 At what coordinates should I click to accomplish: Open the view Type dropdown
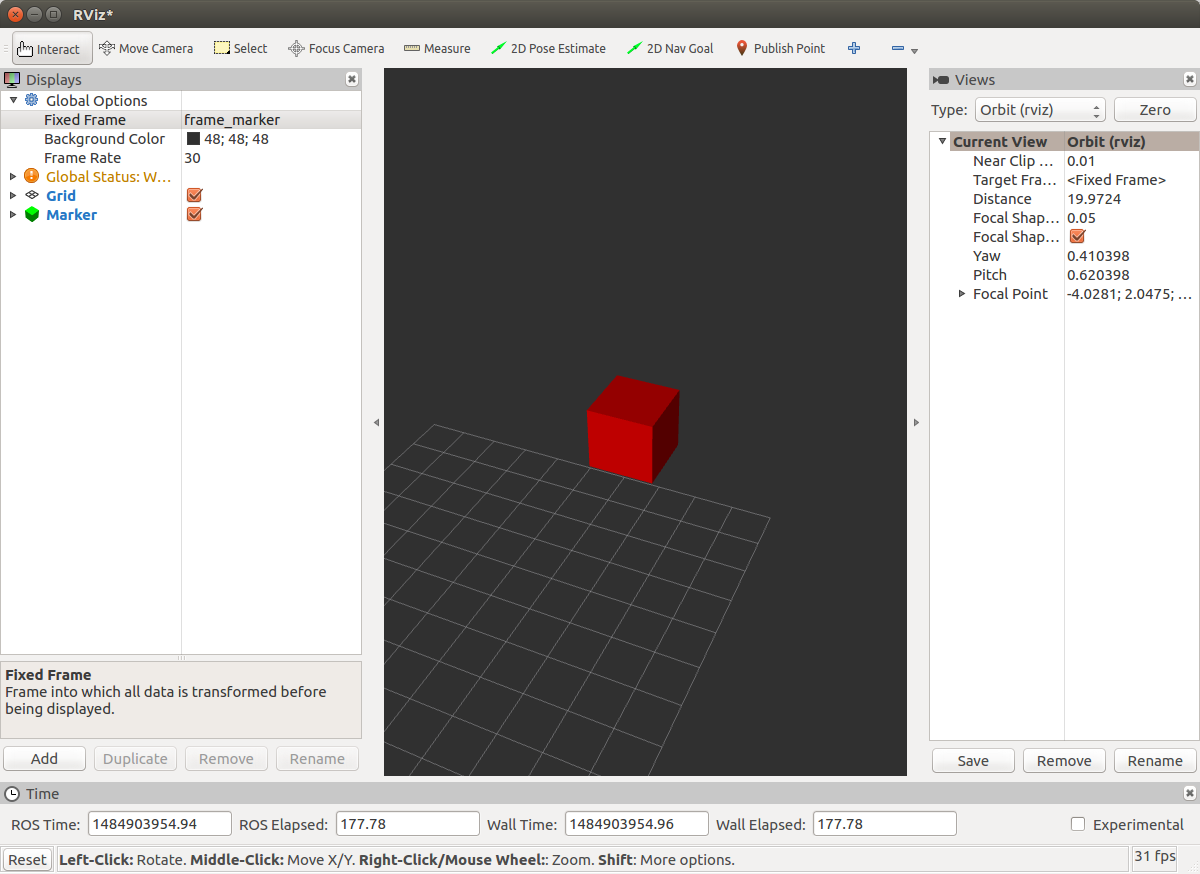(x=1040, y=110)
